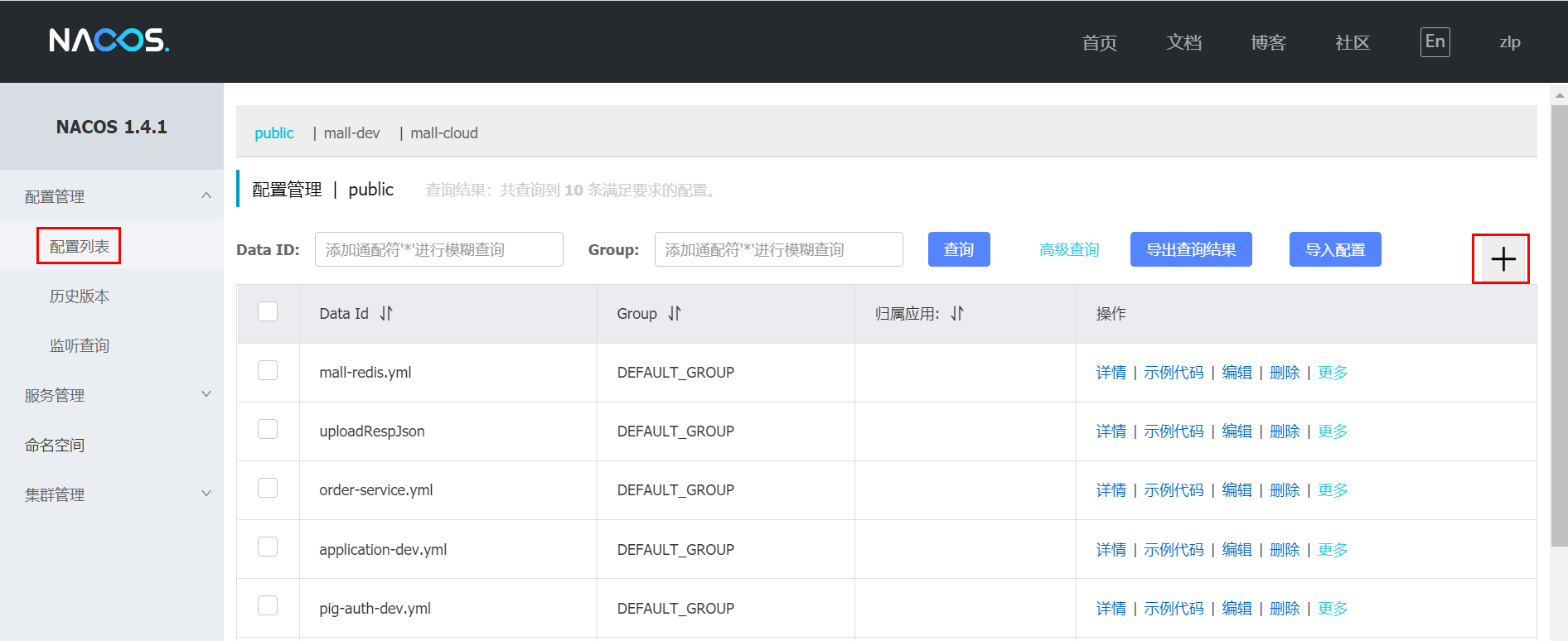Click the page vertical scrollbar thumb
1568x641 pixels.
1559,325
